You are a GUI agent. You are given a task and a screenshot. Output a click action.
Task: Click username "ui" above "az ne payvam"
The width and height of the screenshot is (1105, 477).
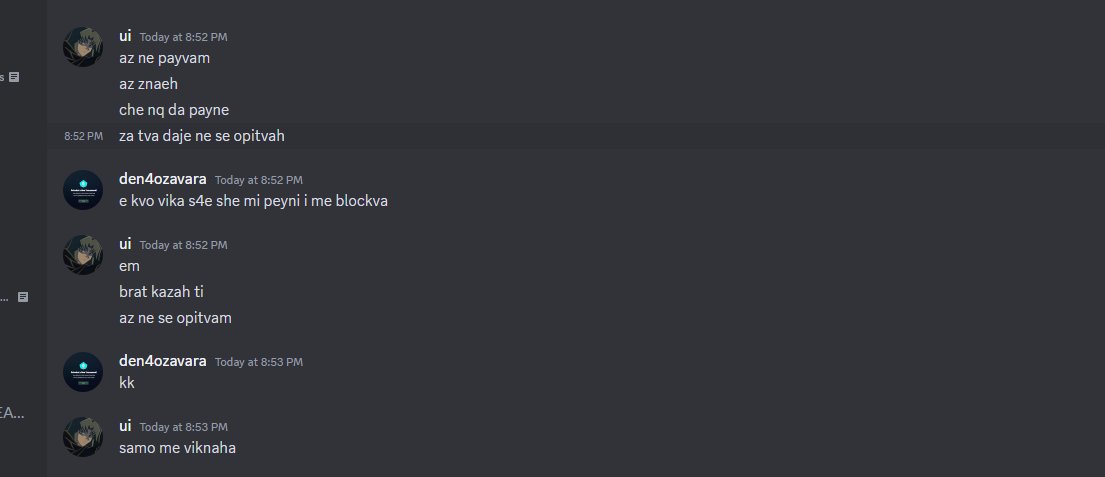pyautogui.click(x=125, y=36)
